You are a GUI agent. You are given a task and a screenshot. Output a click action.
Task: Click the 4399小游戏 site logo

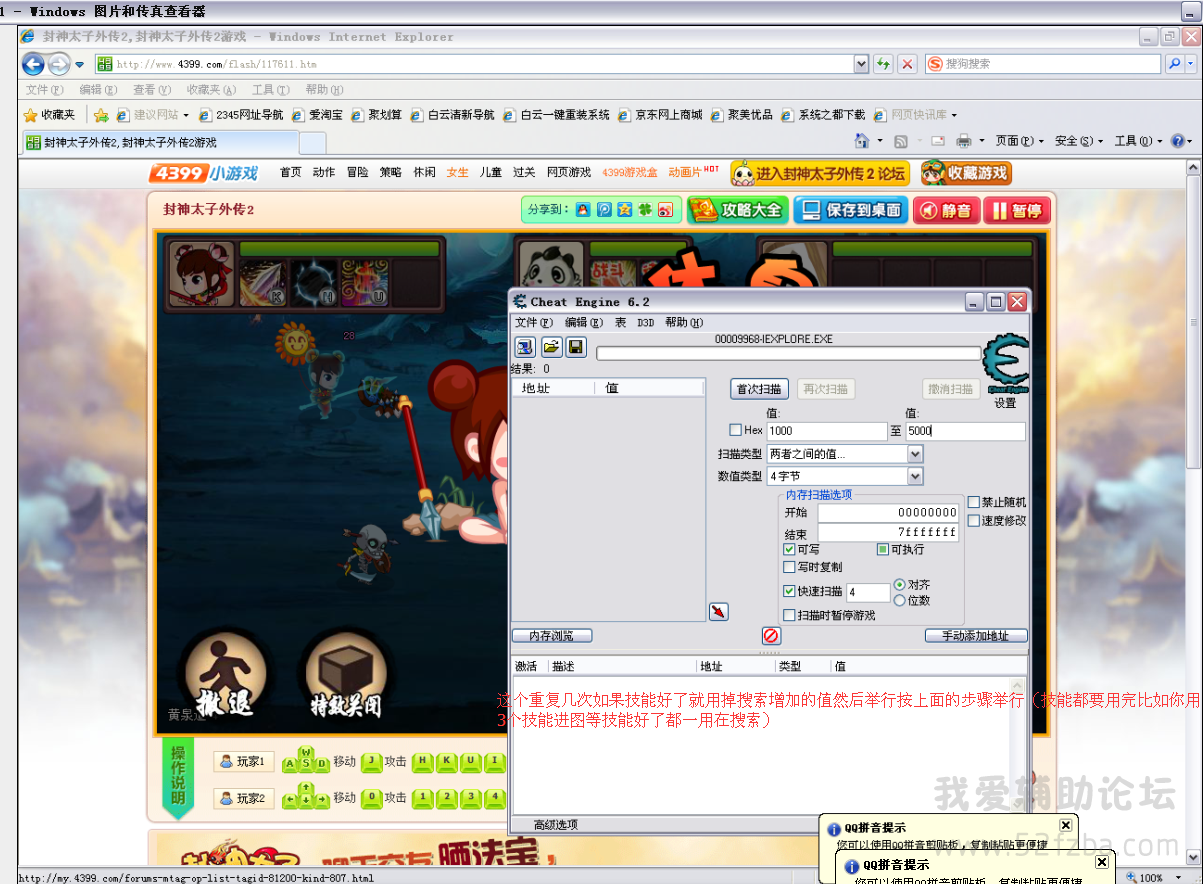[x=204, y=173]
